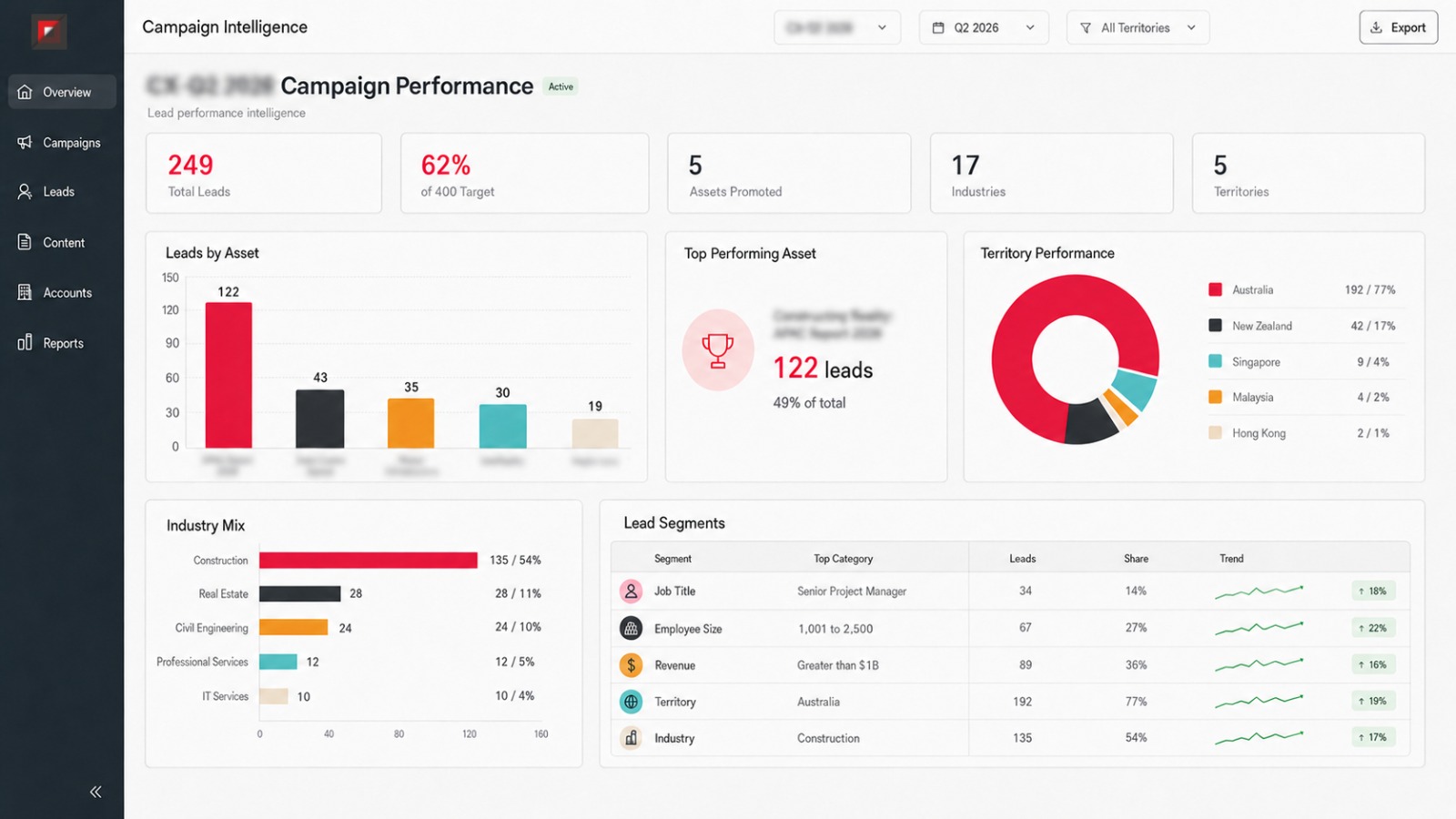
Task: Navigate to Content page
Action: 62,242
